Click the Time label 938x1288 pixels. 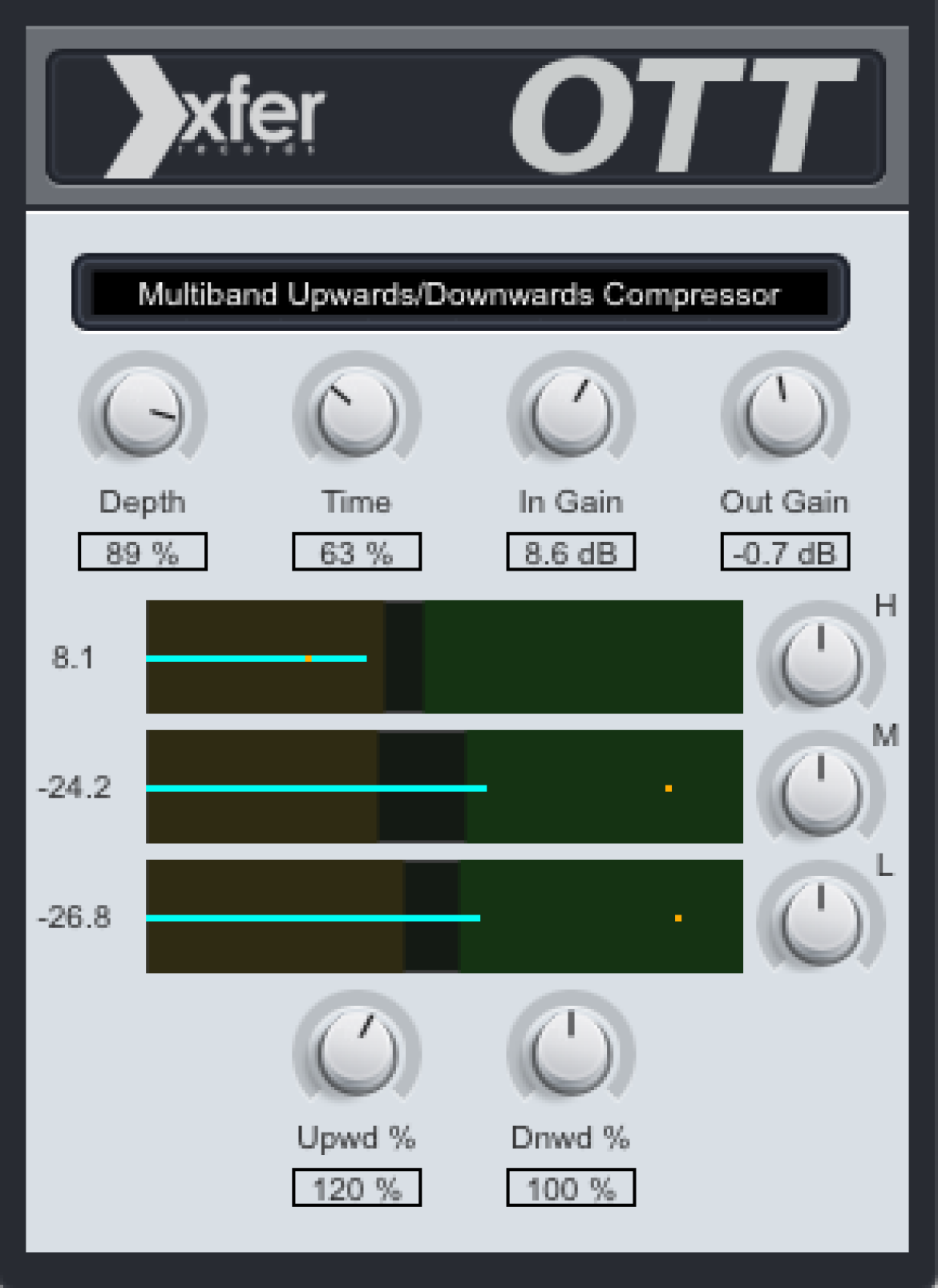pyautogui.click(x=357, y=502)
